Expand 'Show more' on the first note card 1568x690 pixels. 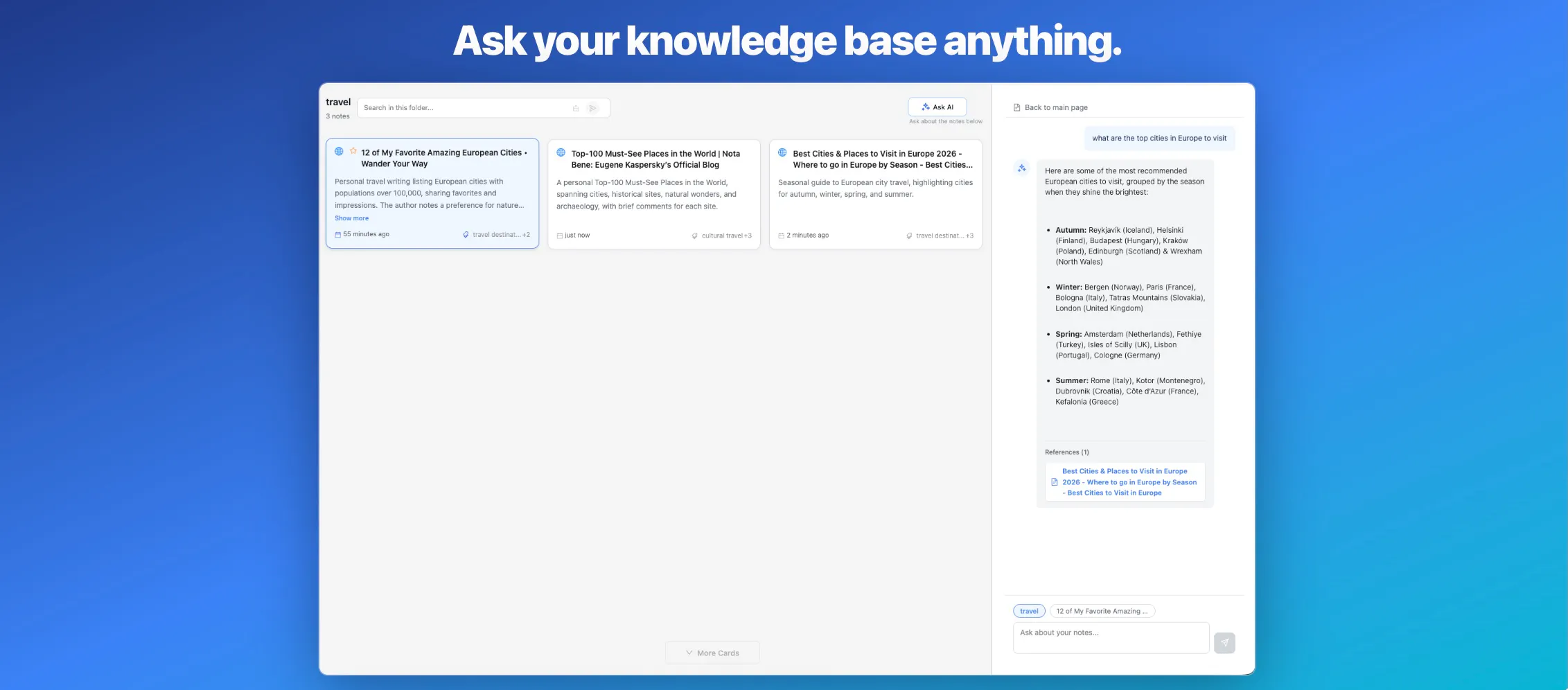351,218
